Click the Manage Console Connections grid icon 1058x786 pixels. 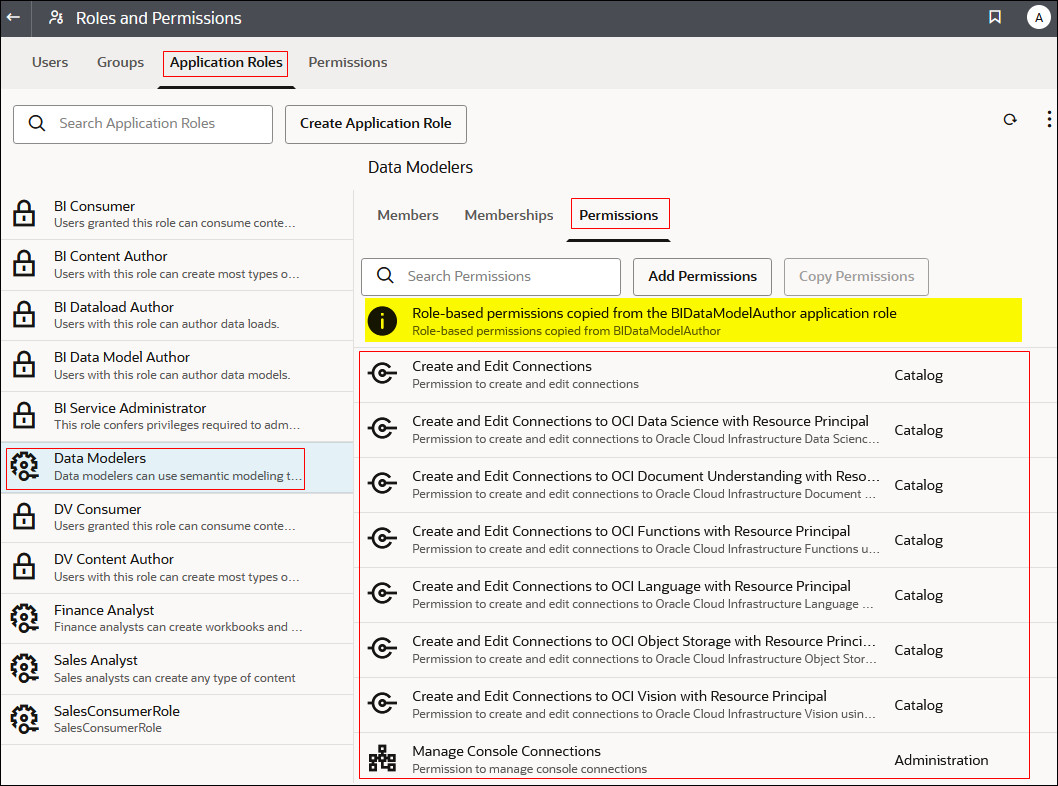tap(382, 758)
